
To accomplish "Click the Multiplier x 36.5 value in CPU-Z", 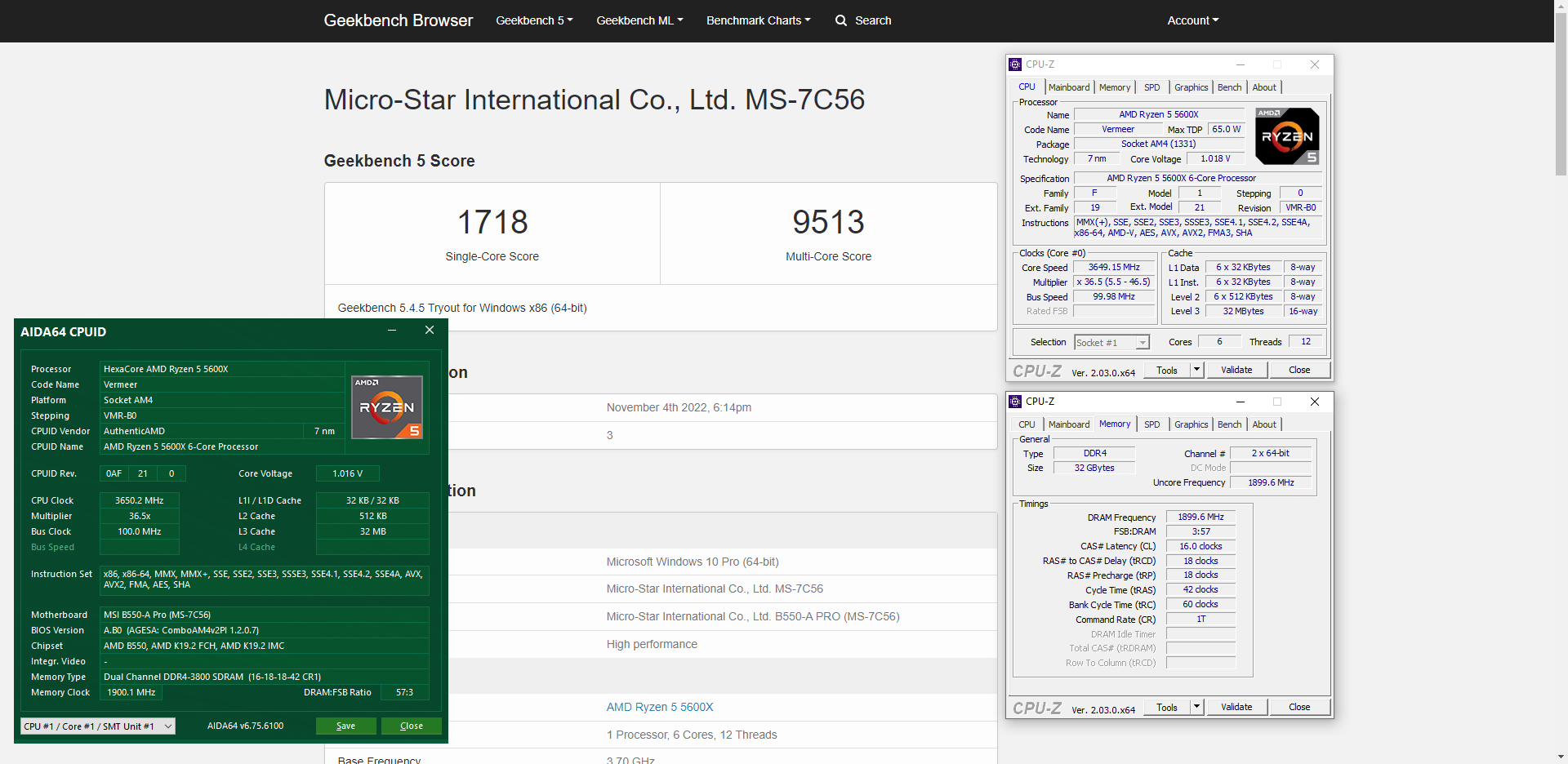I will pos(1114,282).
